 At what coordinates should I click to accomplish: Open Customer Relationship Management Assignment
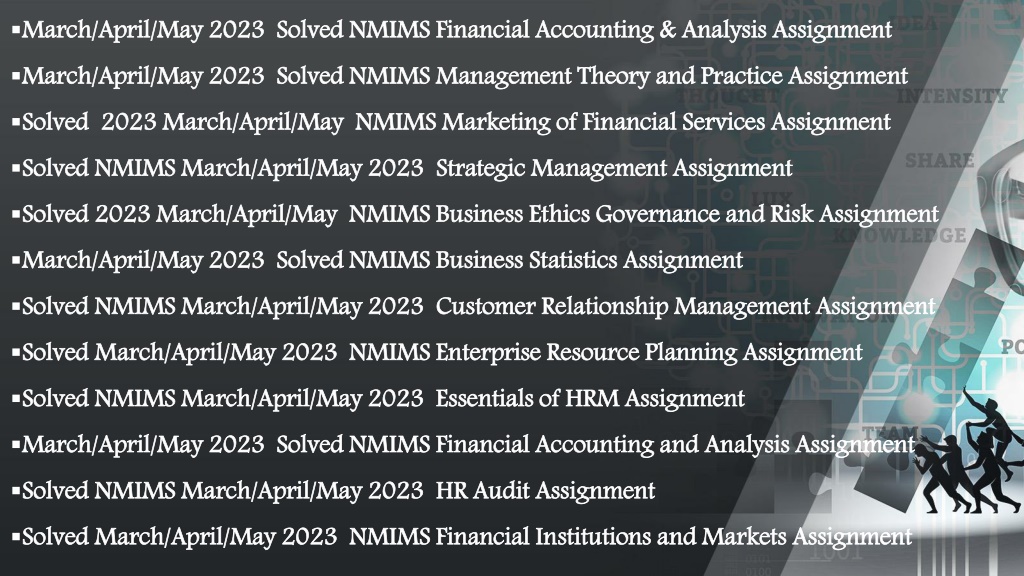[474, 306]
